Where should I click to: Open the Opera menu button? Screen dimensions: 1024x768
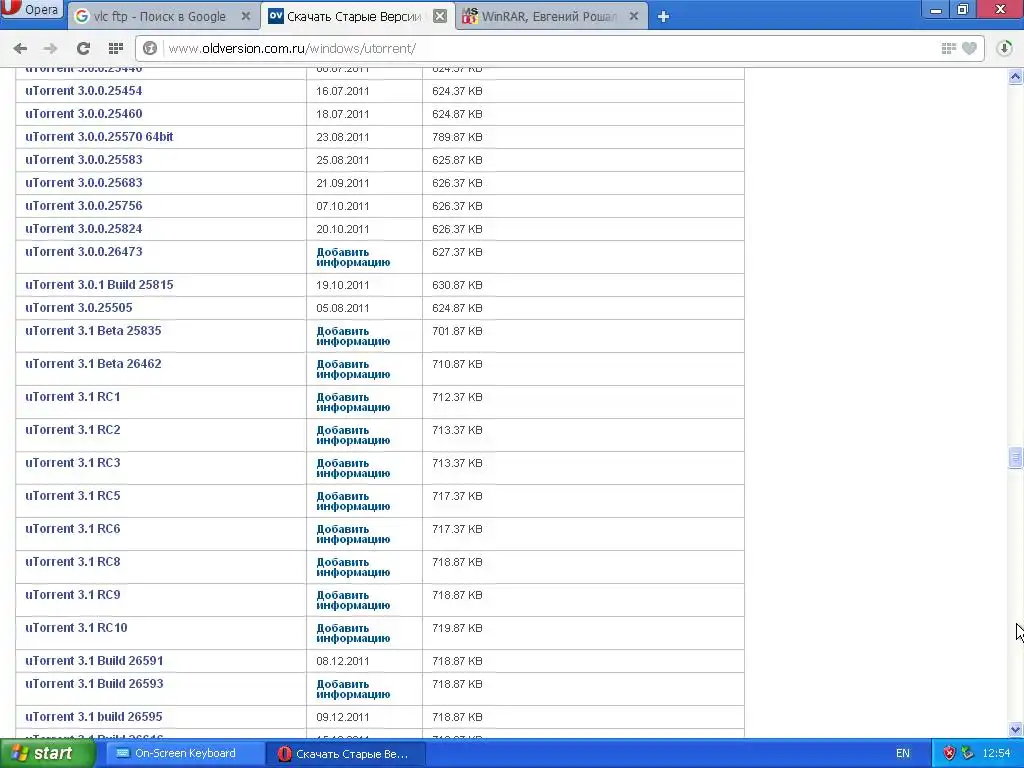(31, 9)
